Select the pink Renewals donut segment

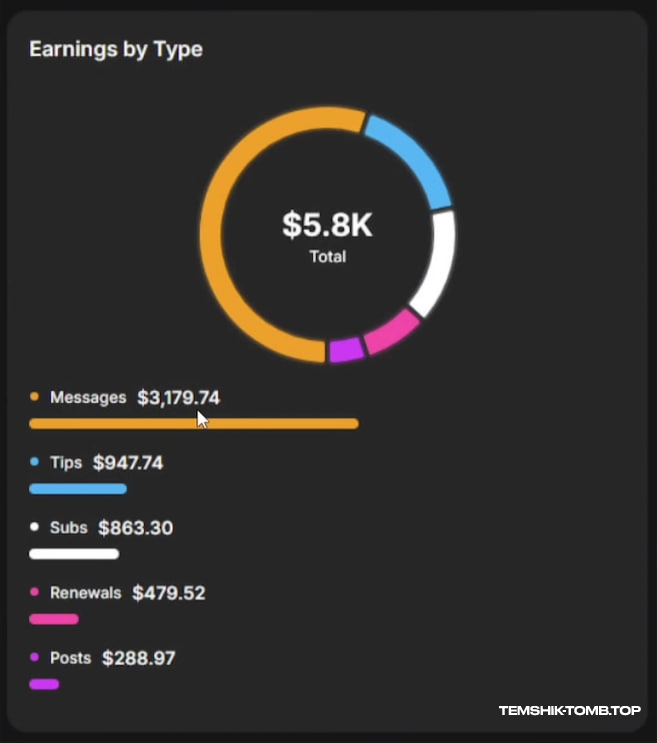[x=390, y=332]
